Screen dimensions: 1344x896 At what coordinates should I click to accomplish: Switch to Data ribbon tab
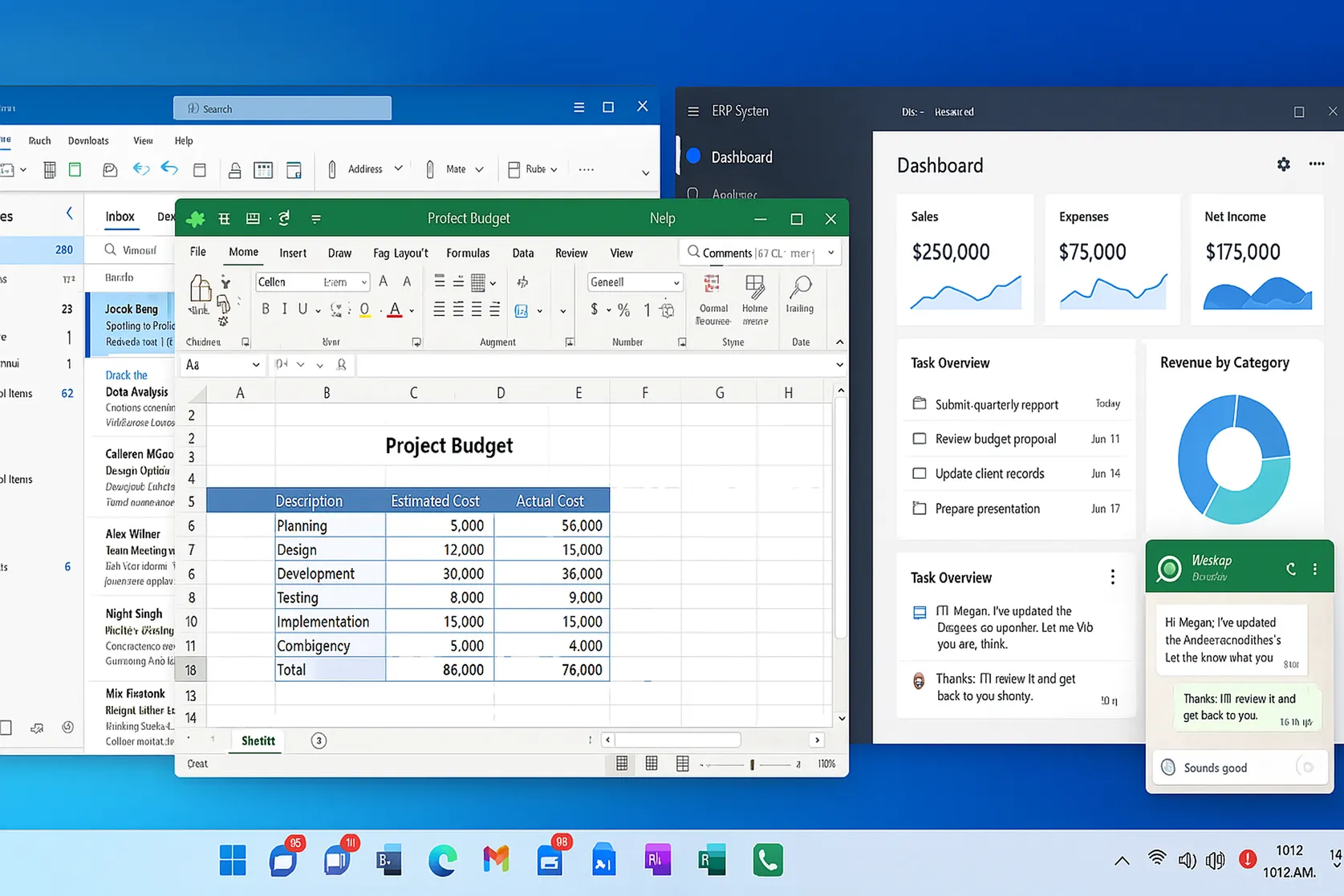(x=523, y=253)
